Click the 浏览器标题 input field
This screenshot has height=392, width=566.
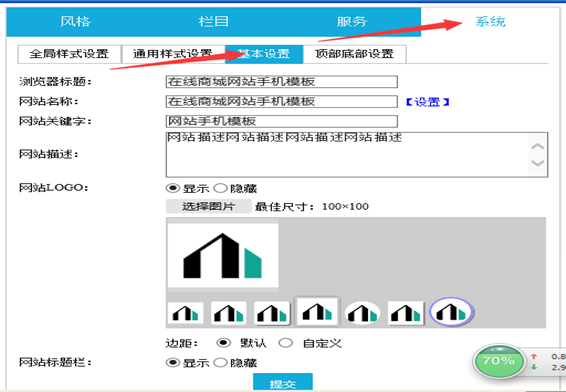282,82
